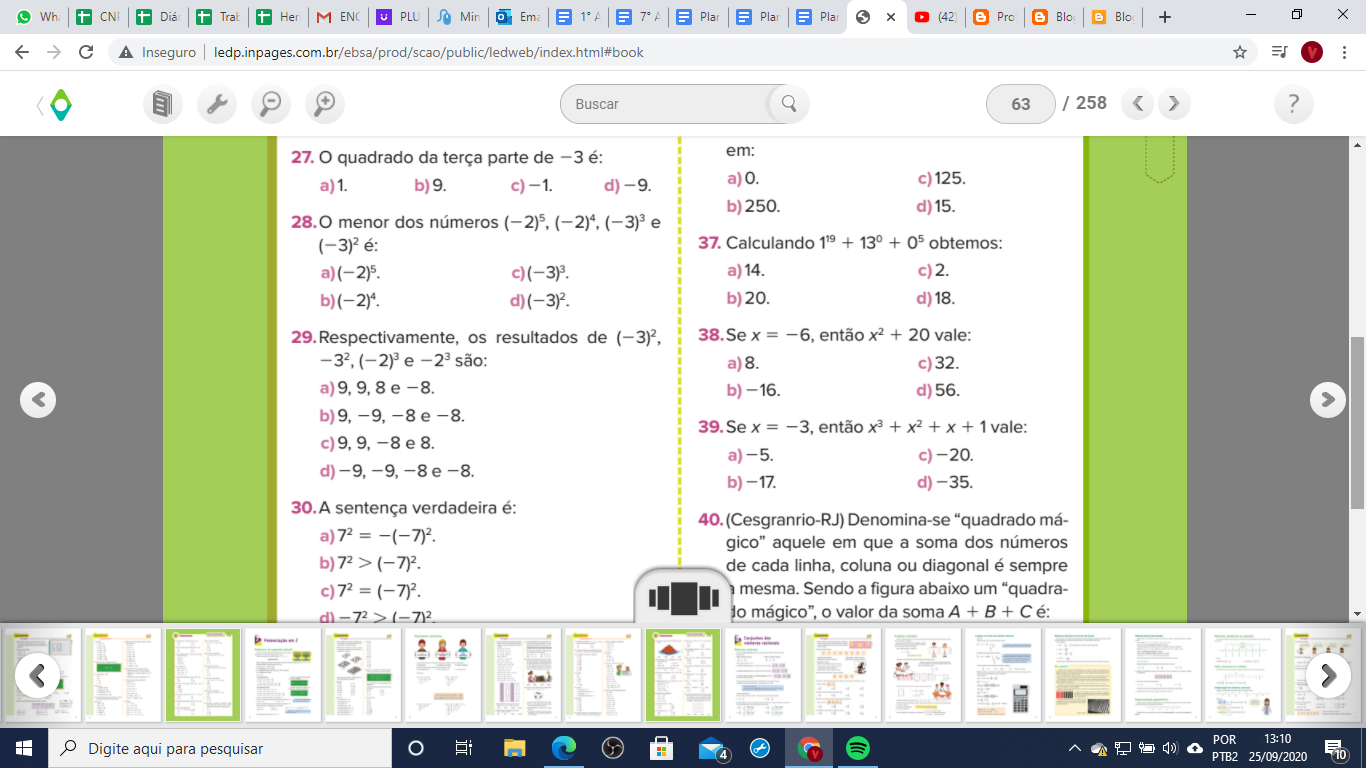Screen dimensions: 1366x768
Task: Open Chrome's three-dot menu
Action: point(1344,52)
